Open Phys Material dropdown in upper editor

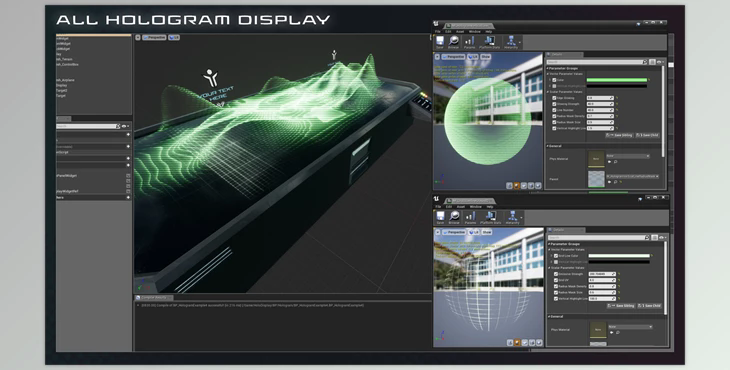[628, 156]
